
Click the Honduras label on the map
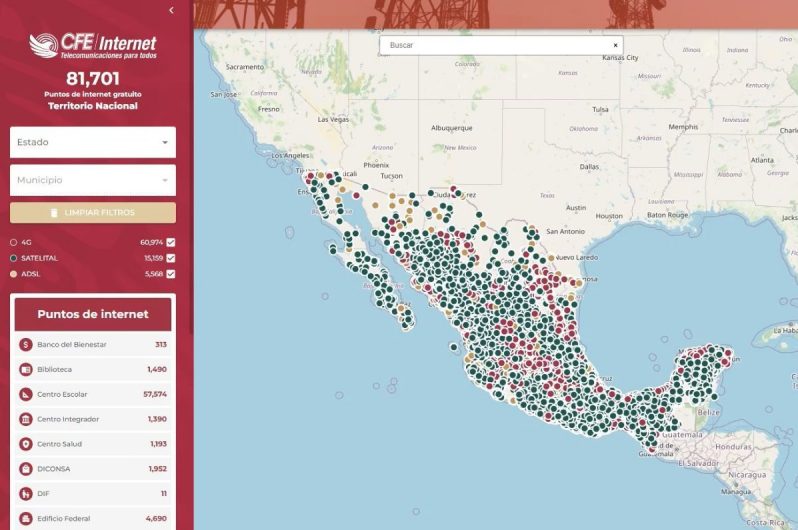coord(733,447)
